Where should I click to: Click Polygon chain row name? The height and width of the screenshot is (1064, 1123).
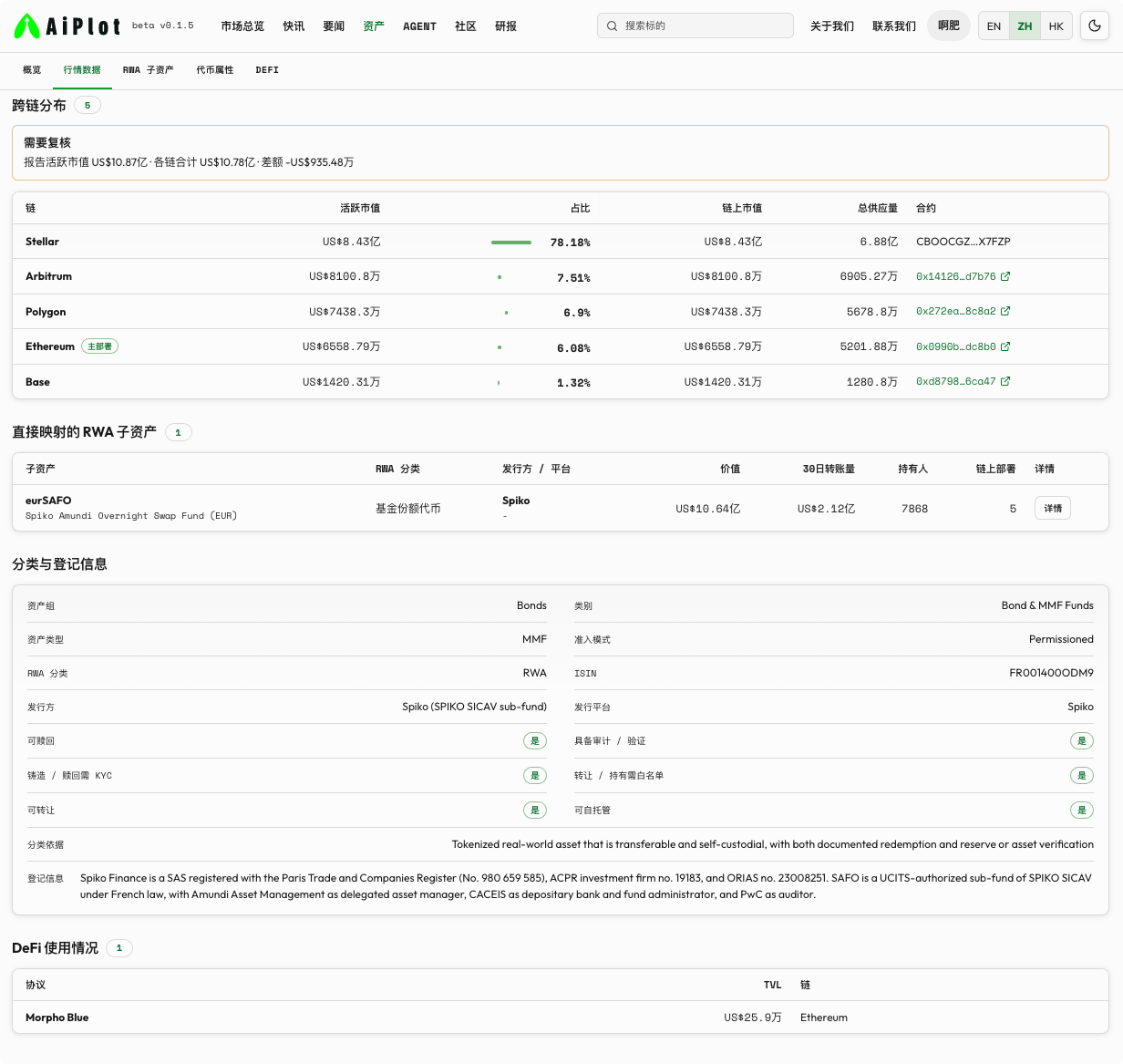pyautogui.click(x=46, y=312)
